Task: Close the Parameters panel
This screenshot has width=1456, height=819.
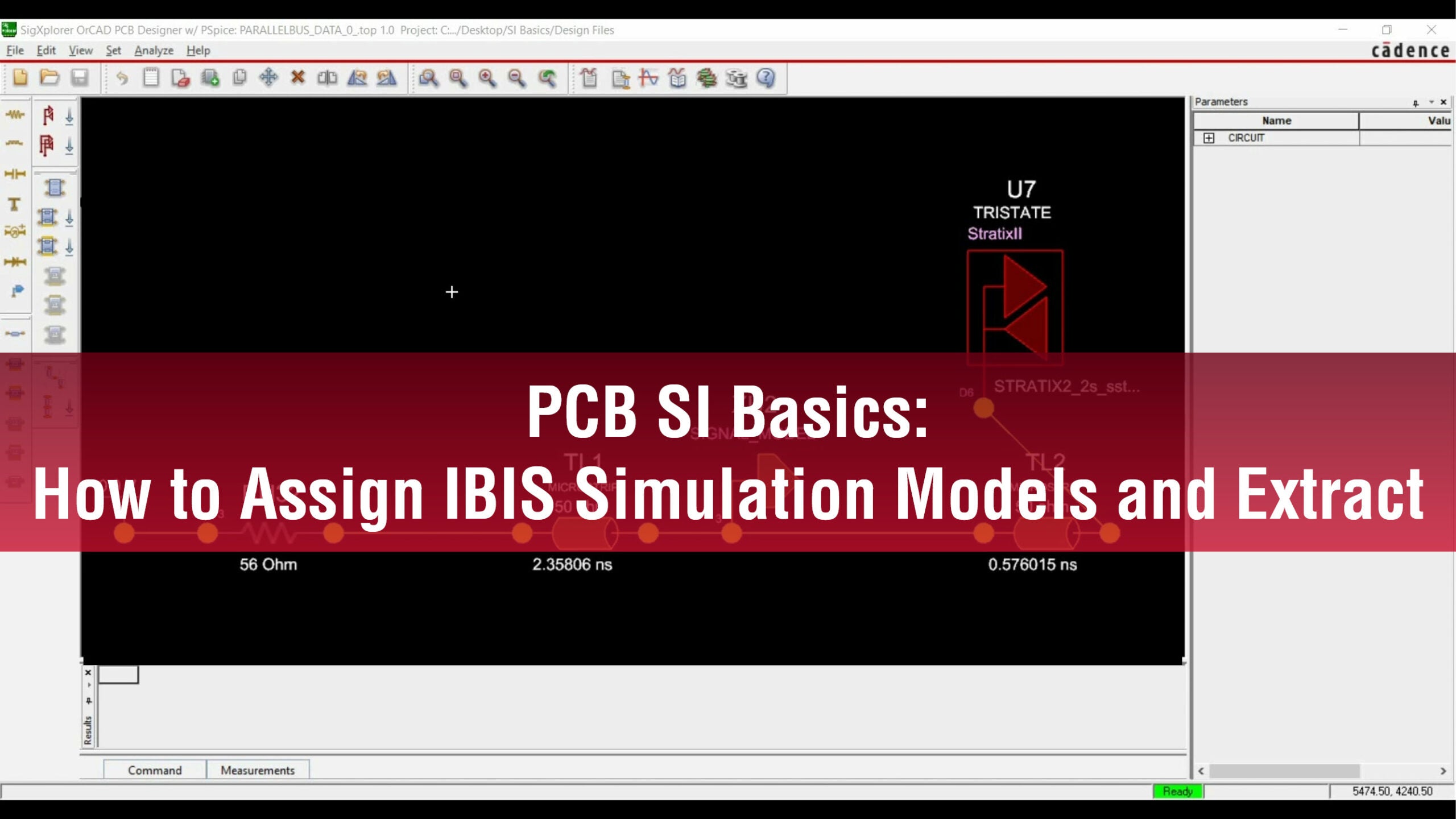Action: coord(1443,102)
